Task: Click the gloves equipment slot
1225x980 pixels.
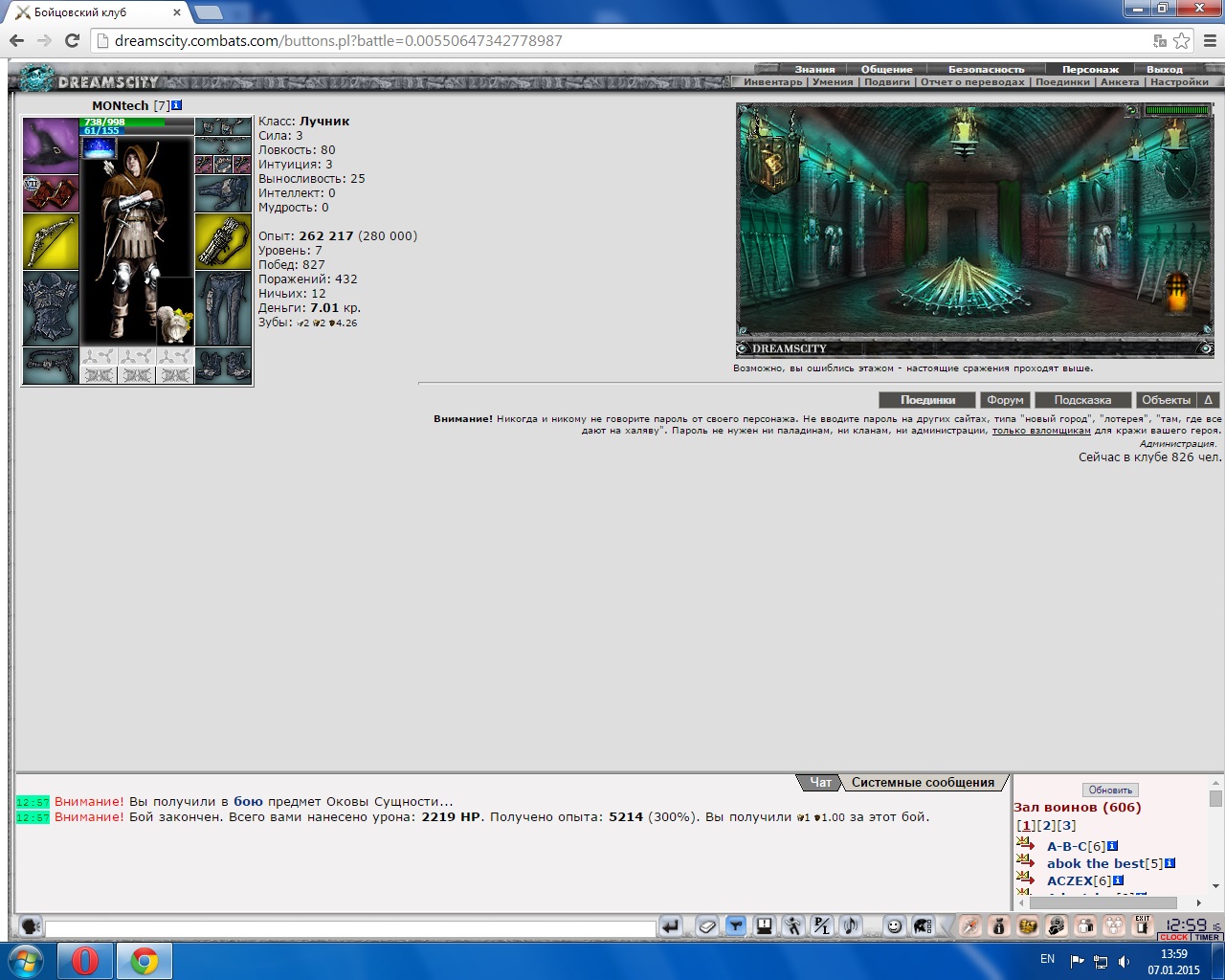Action: [x=223, y=193]
